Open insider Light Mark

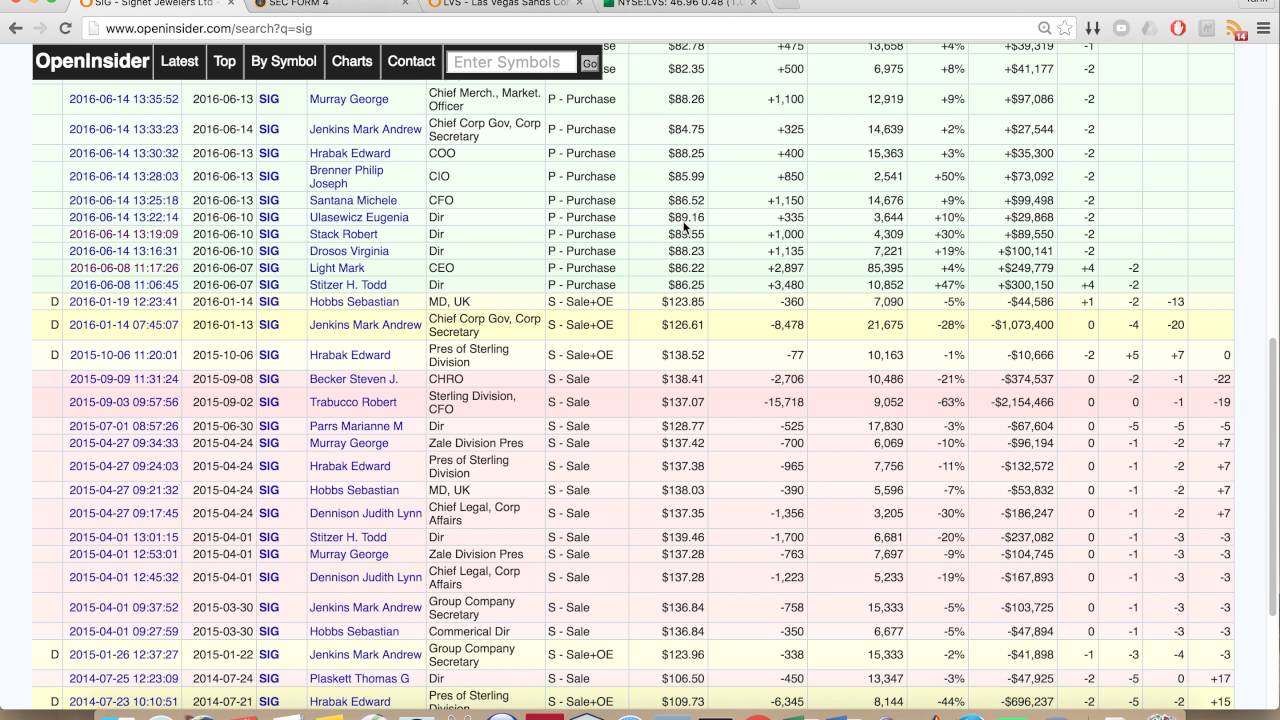click(337, 268)
